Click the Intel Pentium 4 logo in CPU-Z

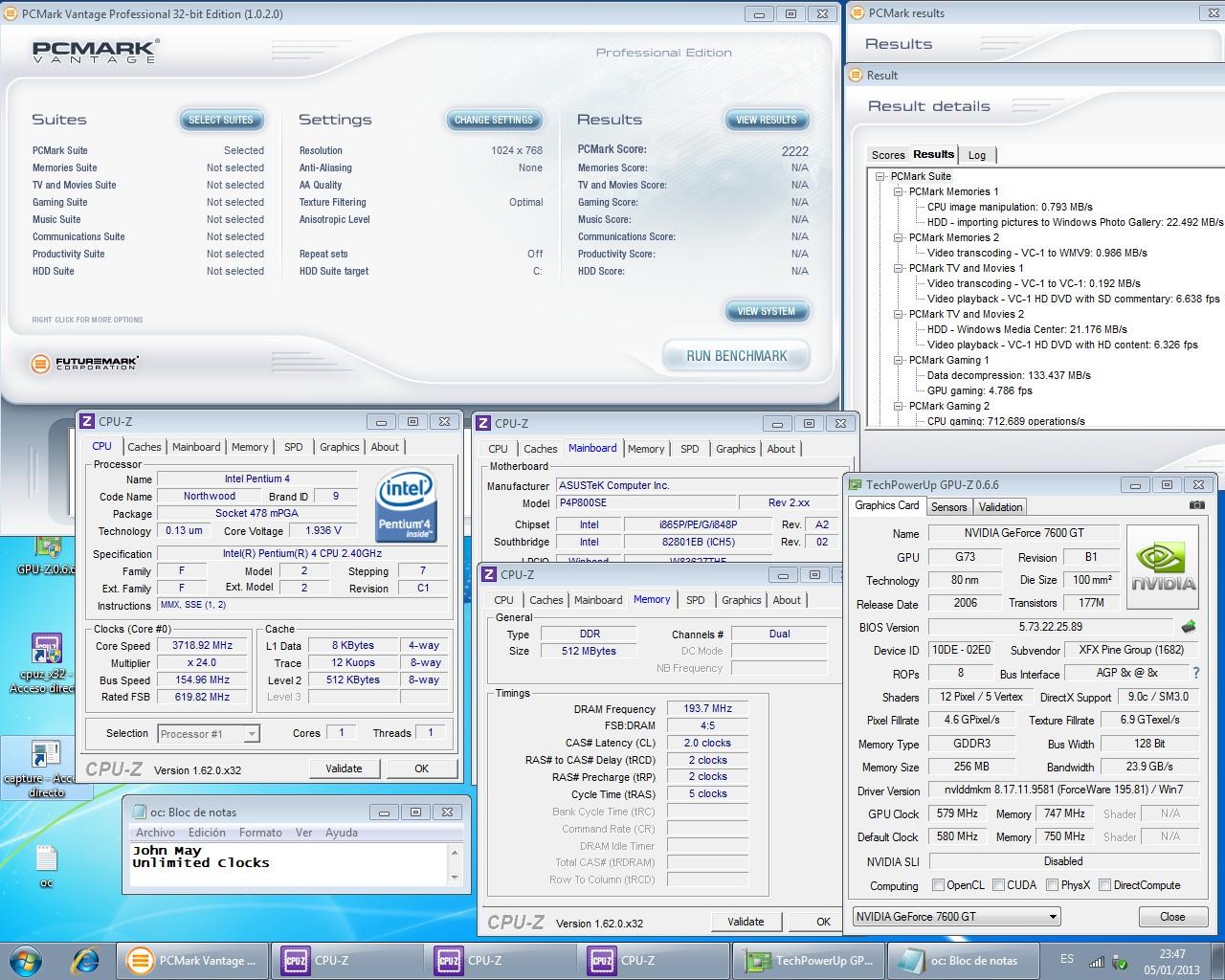coord(406,506)
